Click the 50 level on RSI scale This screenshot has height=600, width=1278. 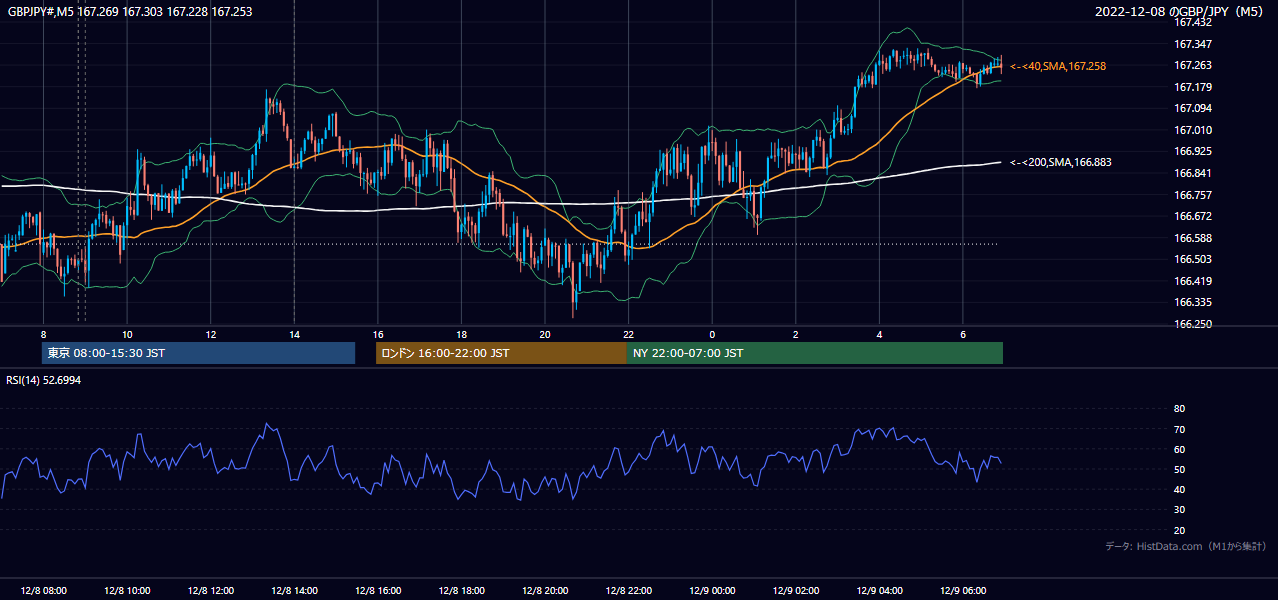[x=1179, y=469]
